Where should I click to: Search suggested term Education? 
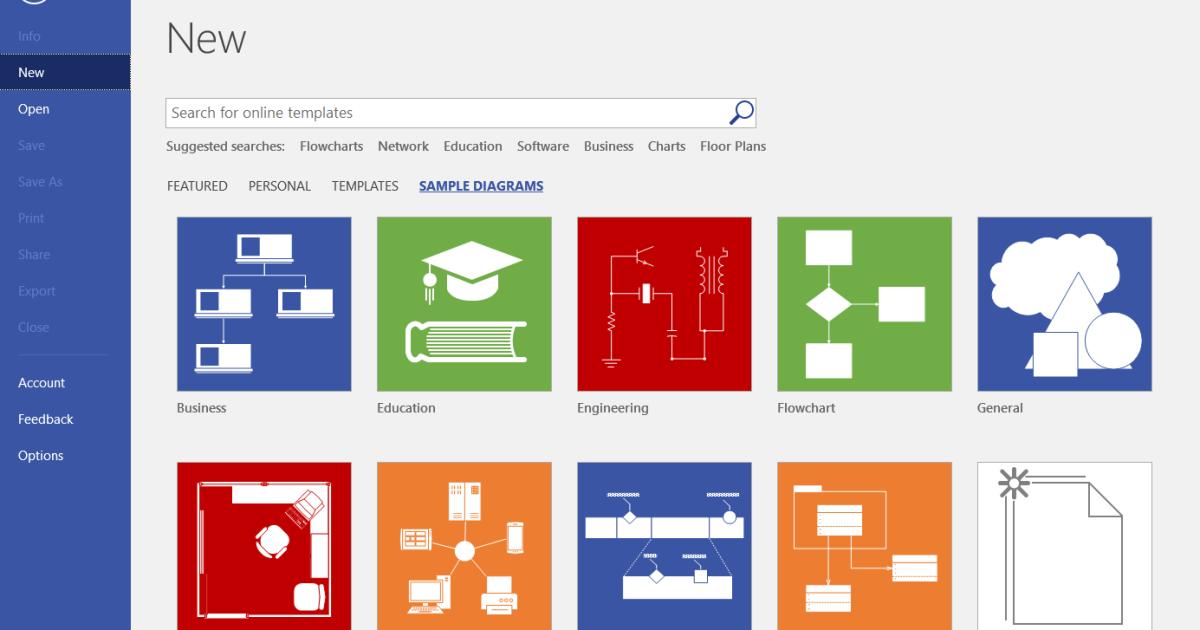(473, 146)
